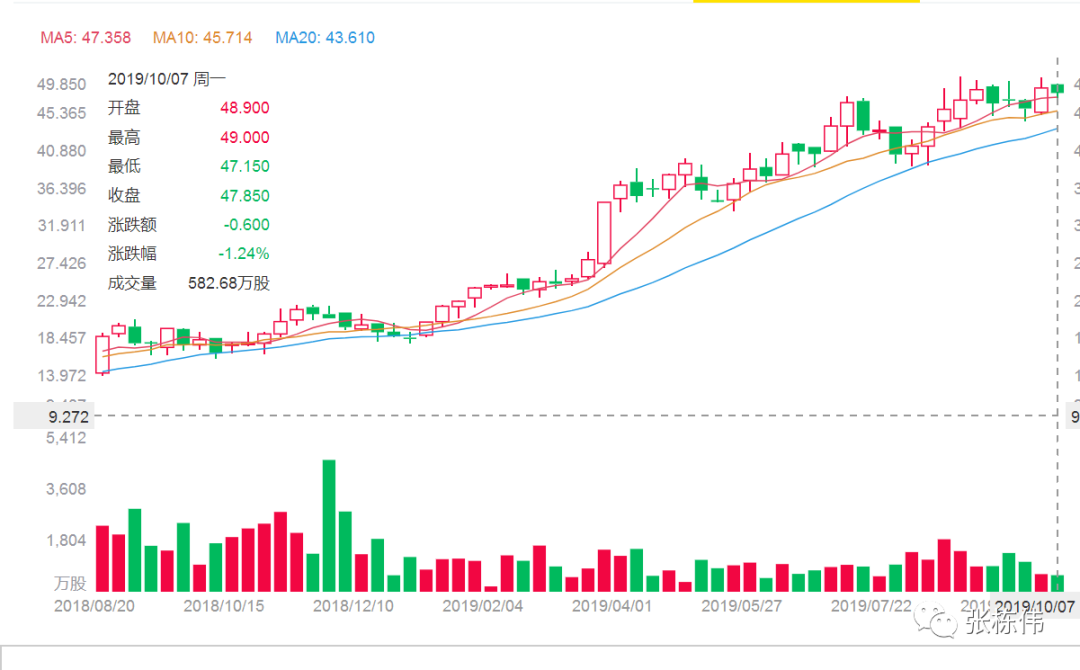Select the 2018/12/10 date label on axis

tap(353, 606)
